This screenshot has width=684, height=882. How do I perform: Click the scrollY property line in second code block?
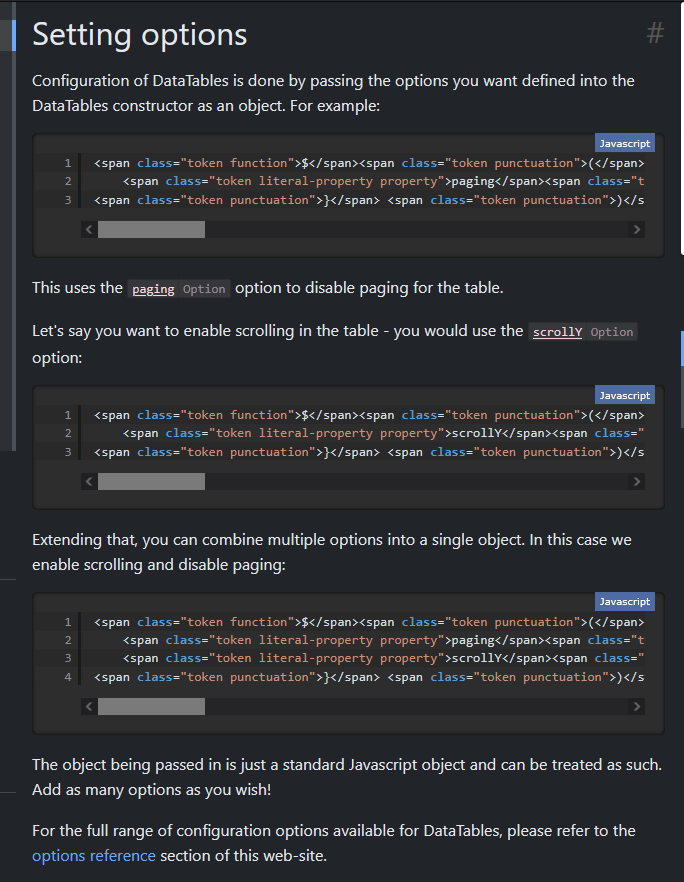tap(380, 433)
